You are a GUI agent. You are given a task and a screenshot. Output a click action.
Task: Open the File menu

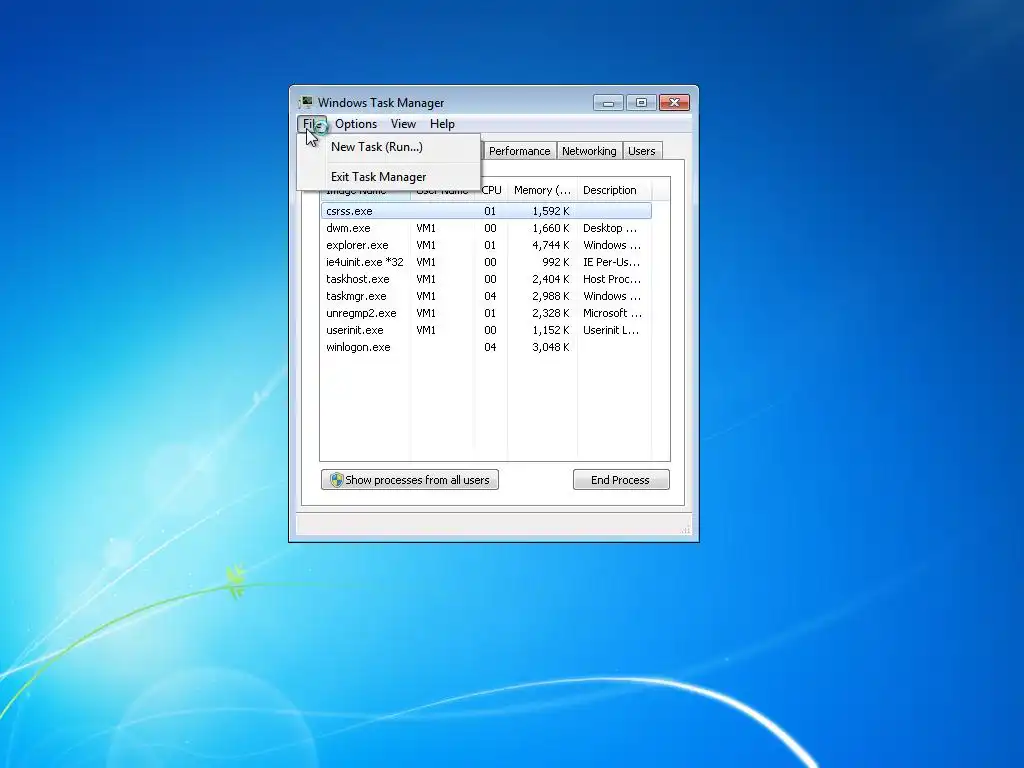click(312, 124)
